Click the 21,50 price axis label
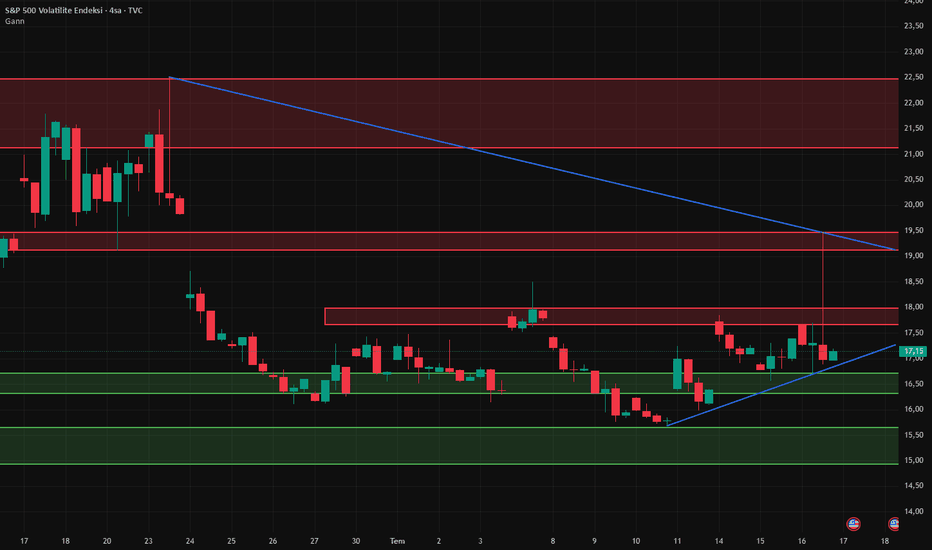This screenshot has height=550, width=932. coord(914,128)
